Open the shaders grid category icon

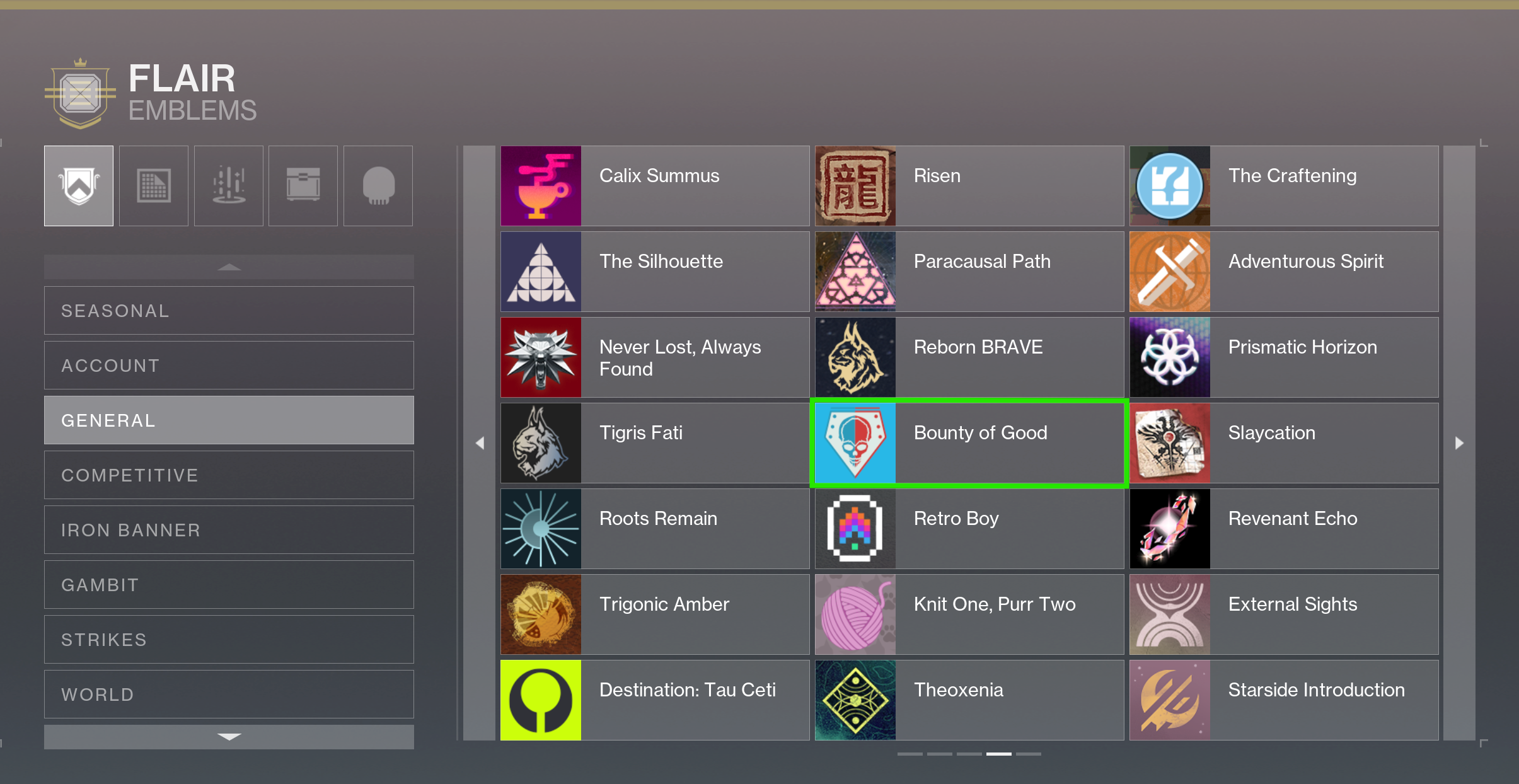point(154,186)
